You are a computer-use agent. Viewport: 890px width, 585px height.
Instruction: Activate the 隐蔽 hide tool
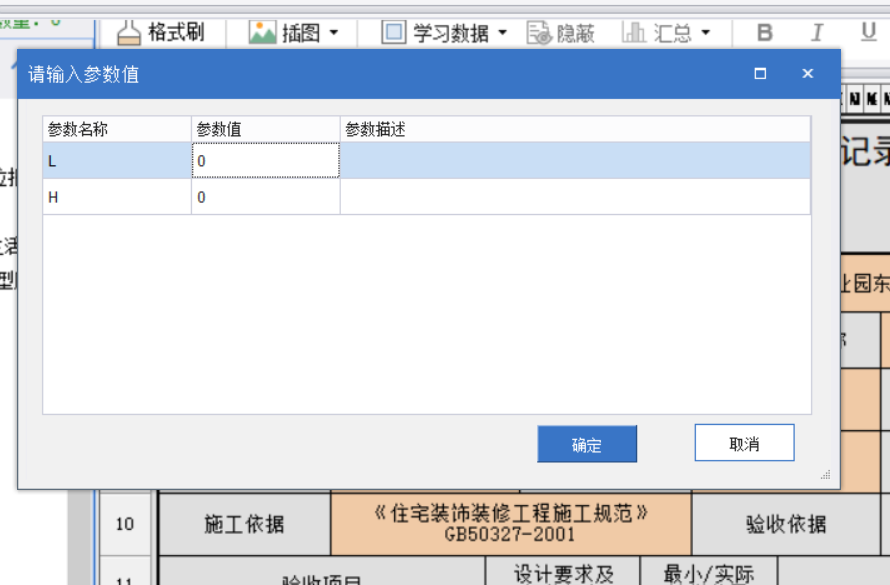point(556,31)
